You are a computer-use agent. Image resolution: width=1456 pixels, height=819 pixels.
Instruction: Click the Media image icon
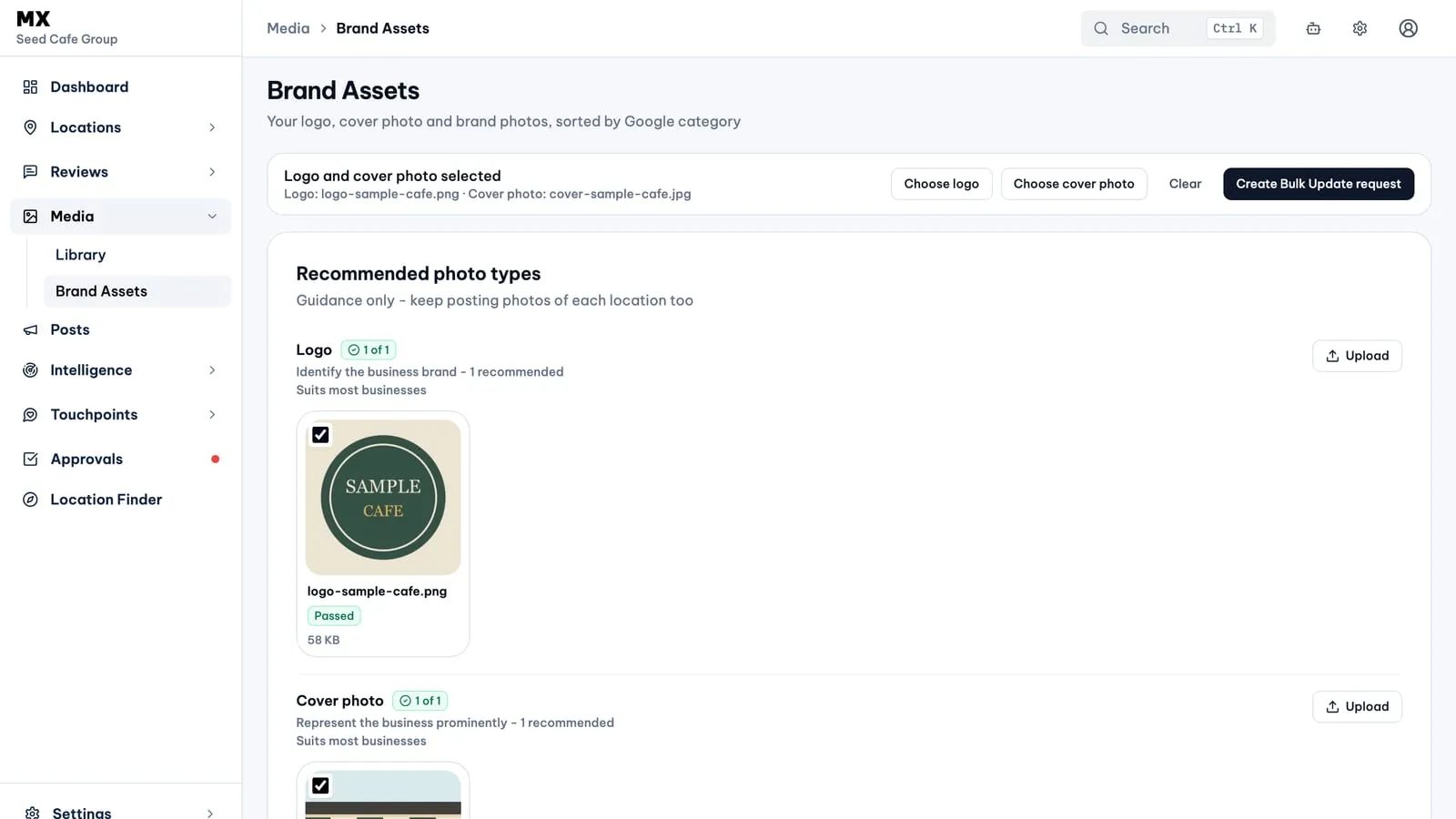pos(30,217)
